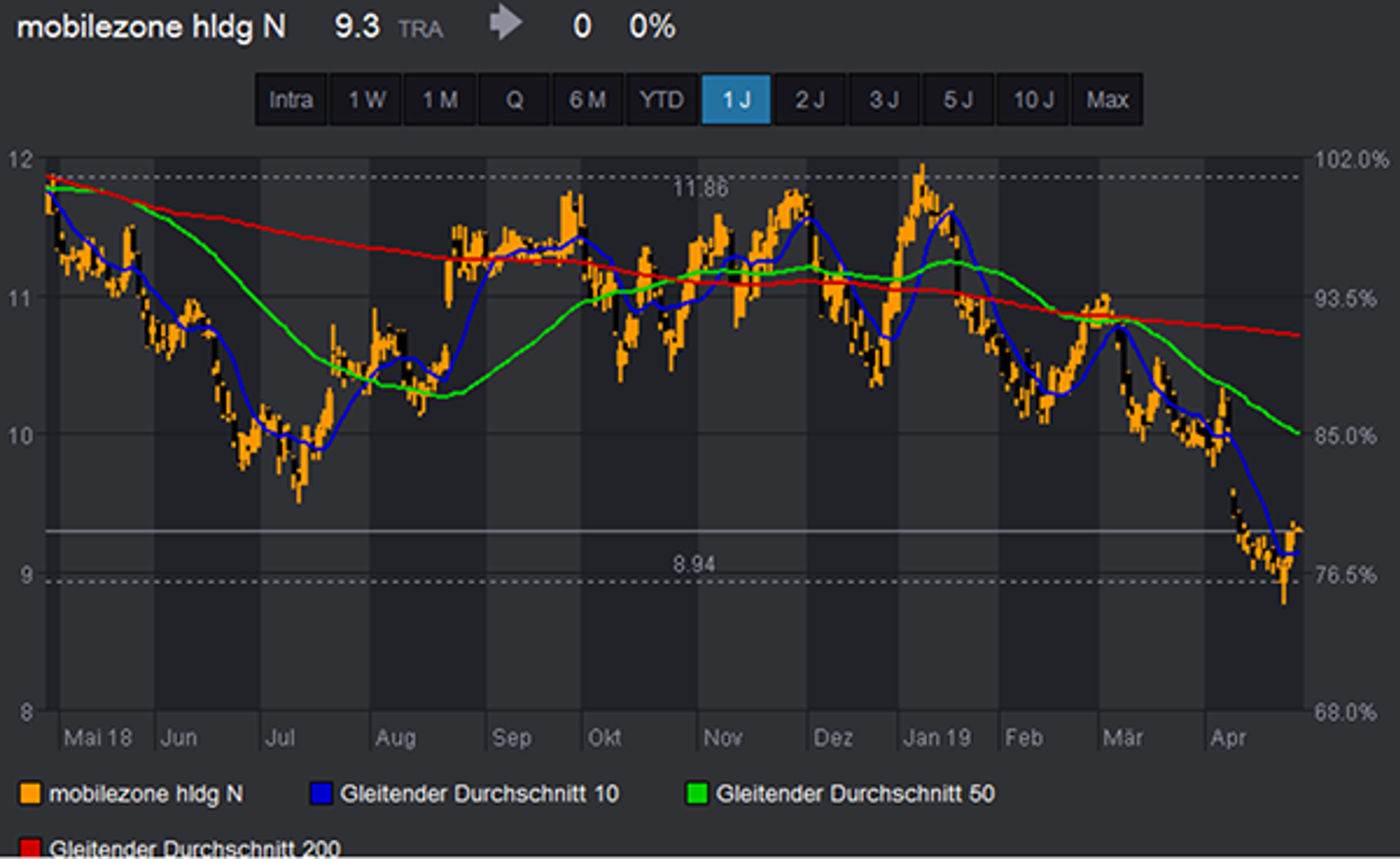Show YTD chart range
The image size is (1400, 859).
(x=661, y=100)
